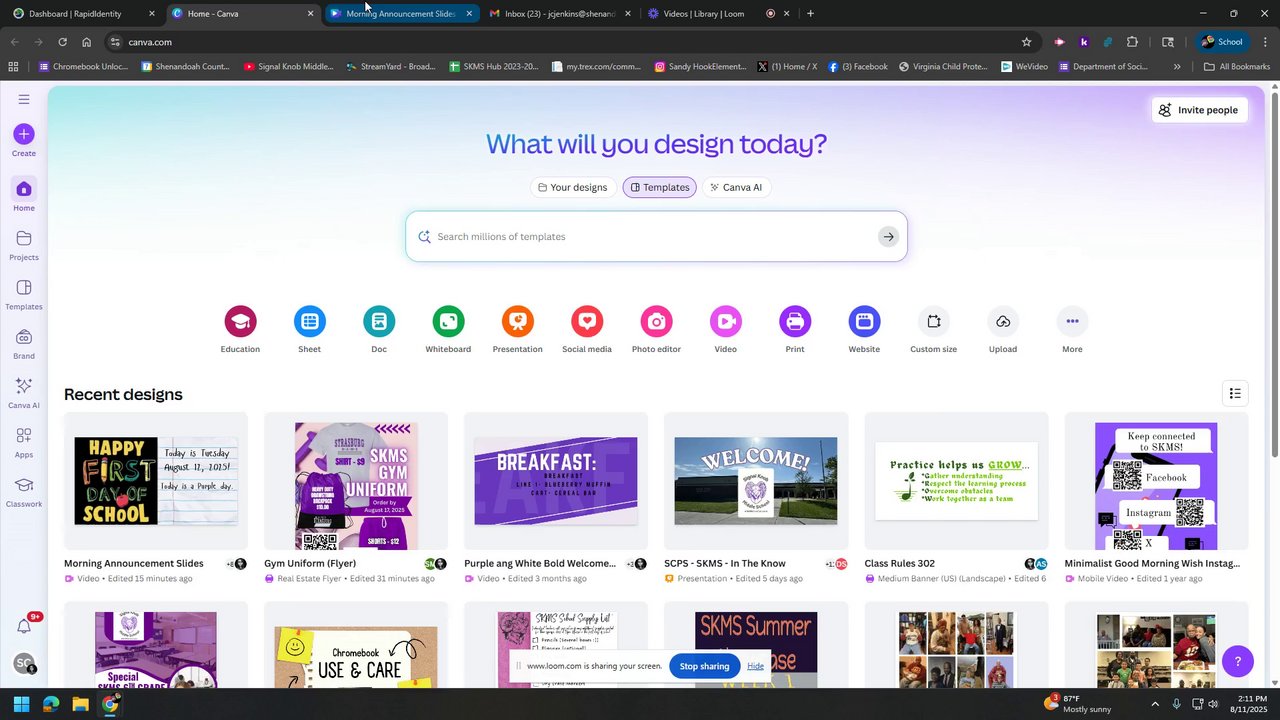Viewport: 1280px width, 720px height.
Task: Open Classwork in the Canva sidebar
Action: coord(24,491)
